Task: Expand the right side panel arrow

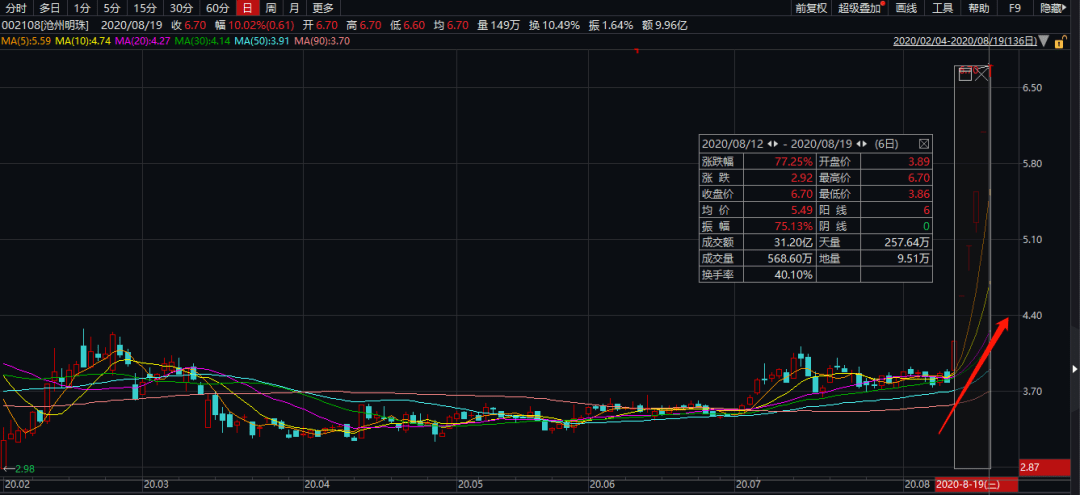Action: click(x=1075, y=369)
